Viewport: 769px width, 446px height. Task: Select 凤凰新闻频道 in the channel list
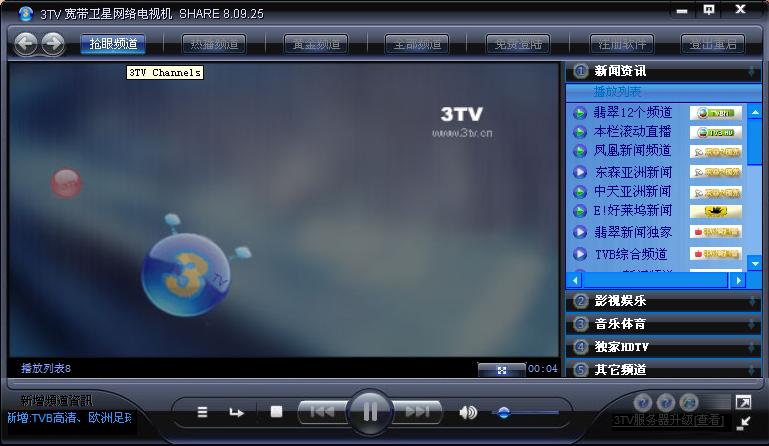click(633, 151)
